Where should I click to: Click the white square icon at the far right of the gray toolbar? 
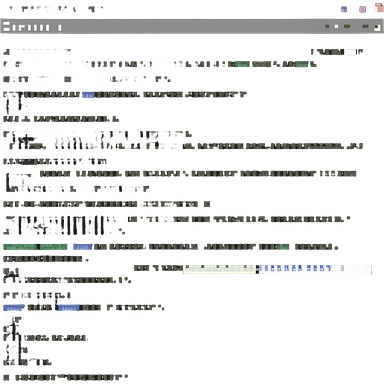tap(377, 27)
